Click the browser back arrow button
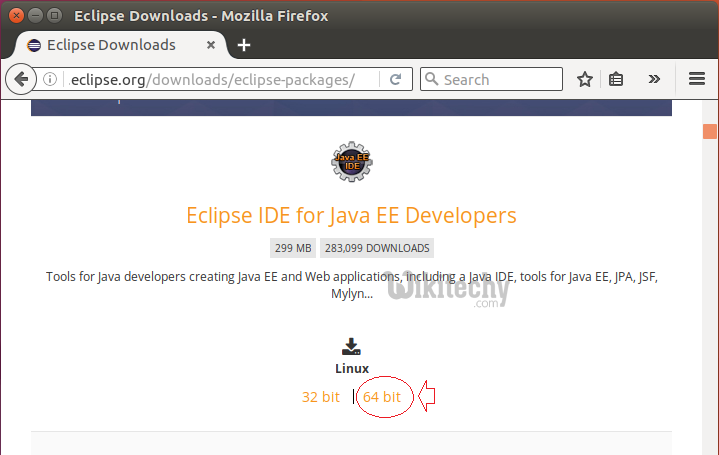Viewport: 719px width, 455px height. tap(20, 79)
